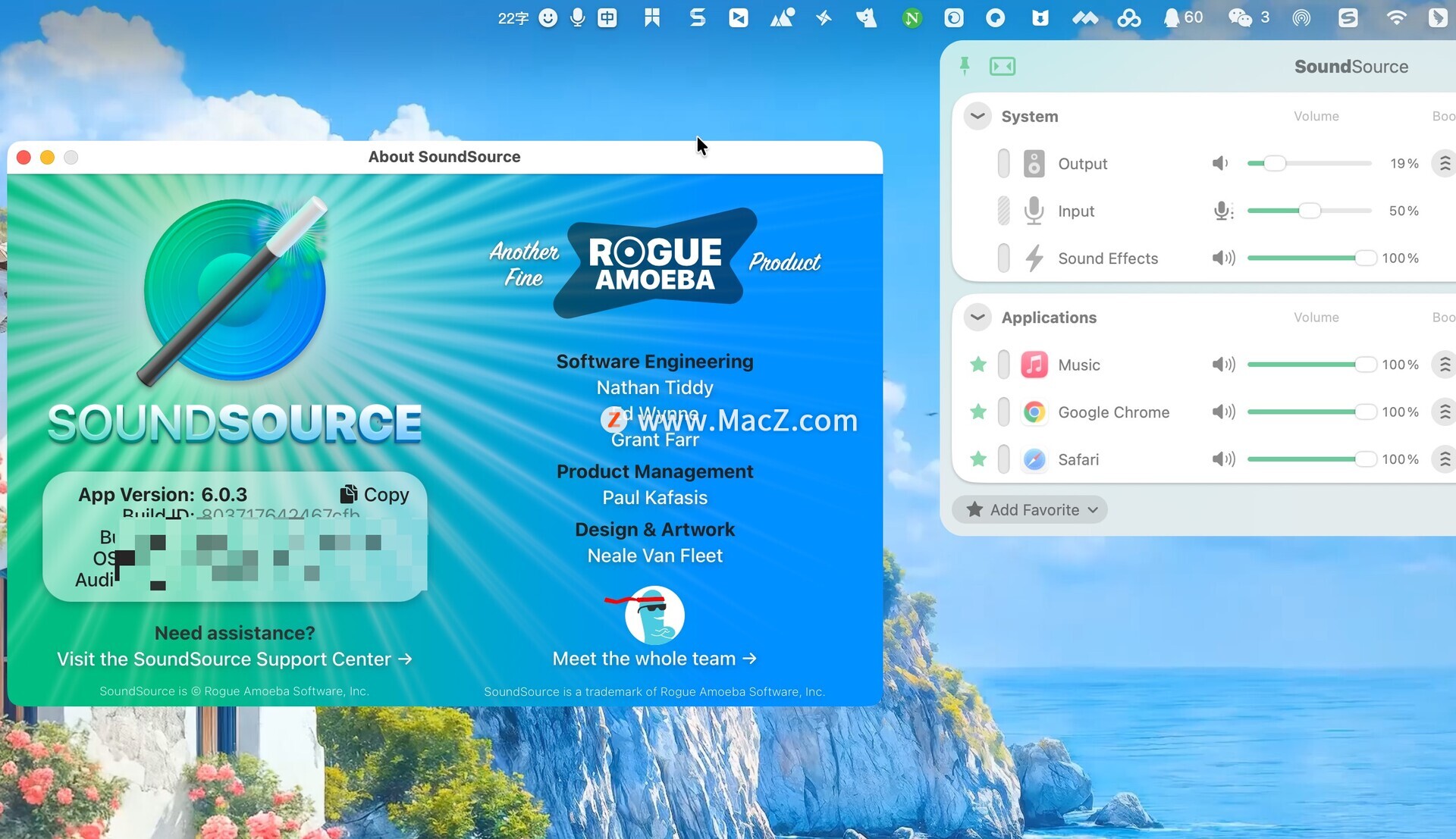Open Output effects button at right edge
The height and width of the screenshot is (839, 1456).
1444,164
